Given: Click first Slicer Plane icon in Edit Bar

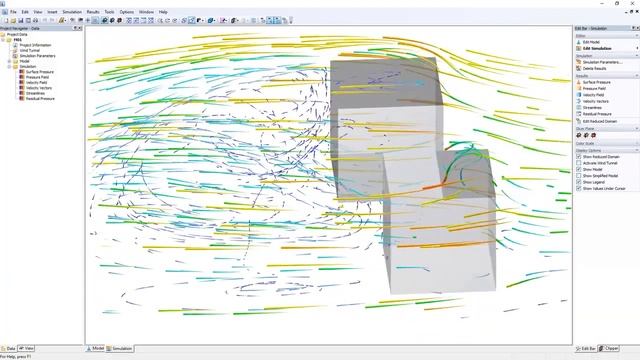Looking at the screenshot, I should (x=579, y=135).
